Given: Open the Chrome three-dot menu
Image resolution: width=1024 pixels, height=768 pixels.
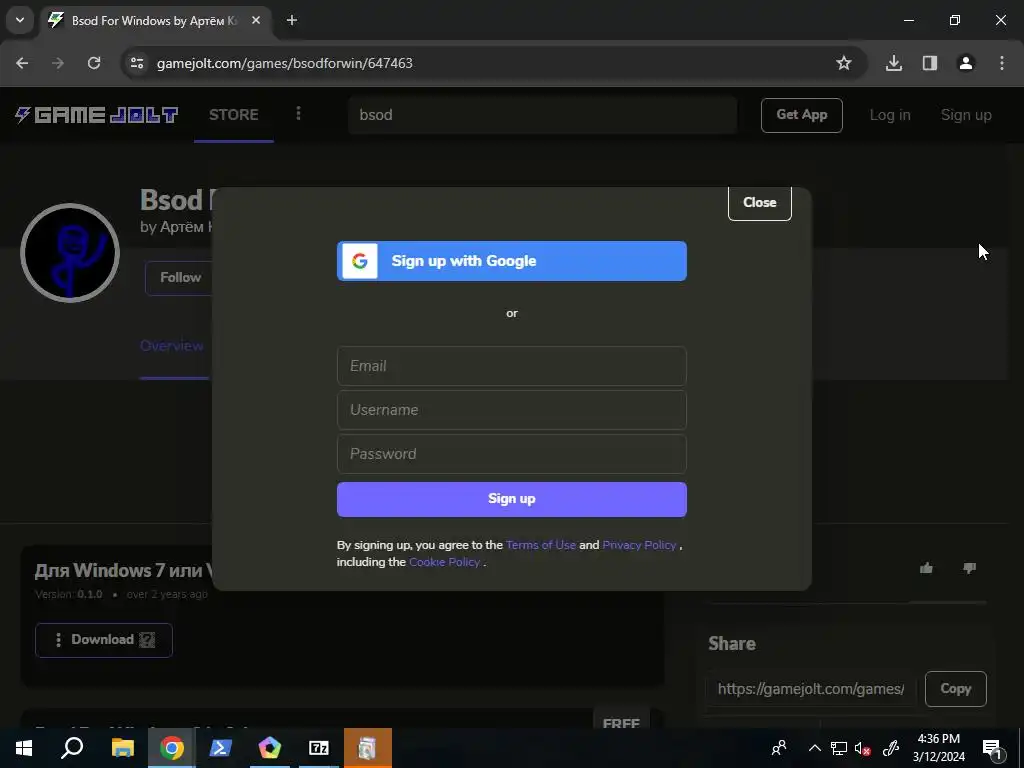Looking at the screenshot, I should (1002, 63).
